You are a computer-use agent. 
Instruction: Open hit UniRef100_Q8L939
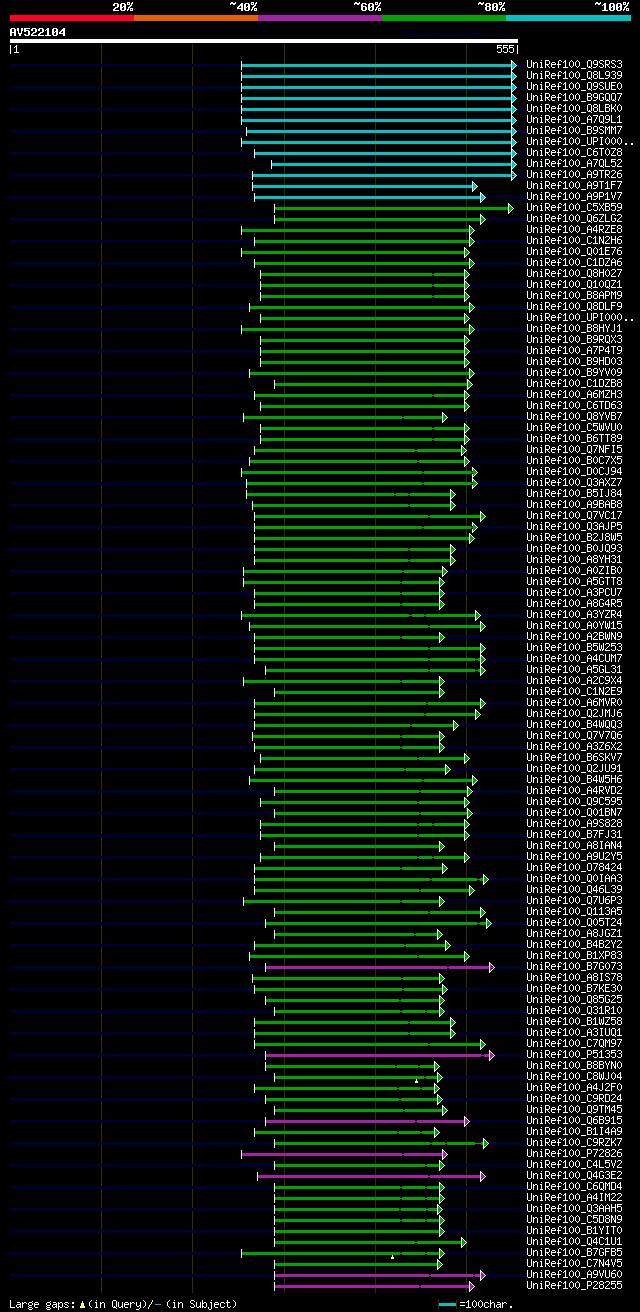coord(574,76)
